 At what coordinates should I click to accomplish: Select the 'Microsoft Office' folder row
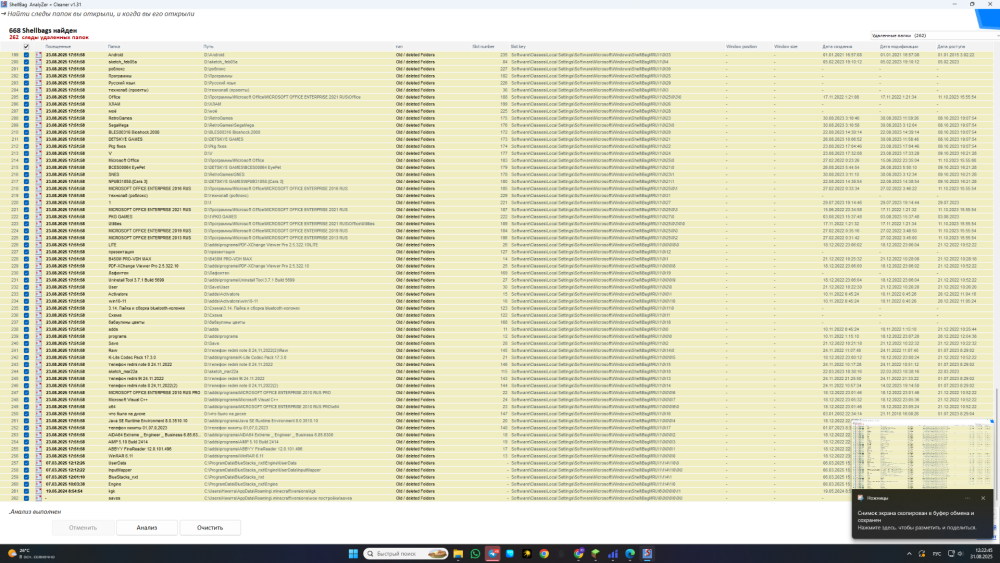click(x=497, y=160)
